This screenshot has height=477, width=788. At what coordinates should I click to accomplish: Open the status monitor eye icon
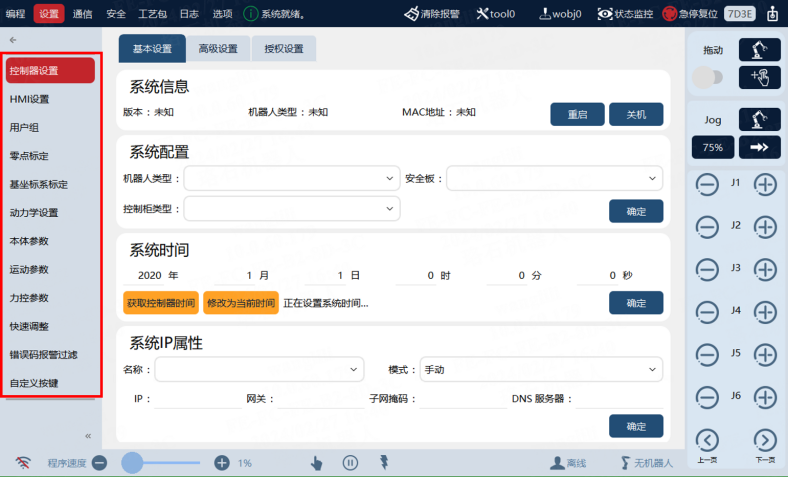[605, 14]
